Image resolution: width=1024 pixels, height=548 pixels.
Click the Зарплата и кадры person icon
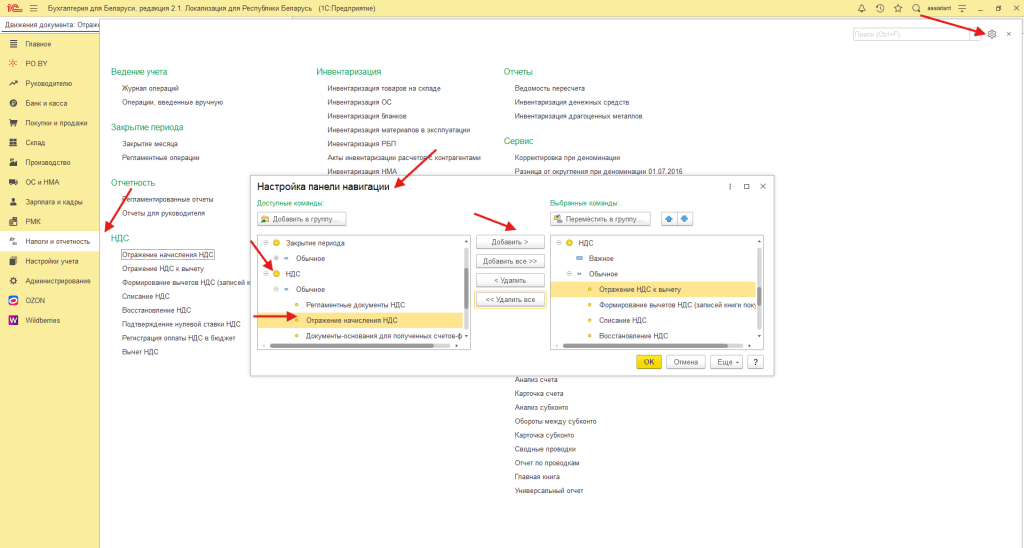(x=13, y=202)
